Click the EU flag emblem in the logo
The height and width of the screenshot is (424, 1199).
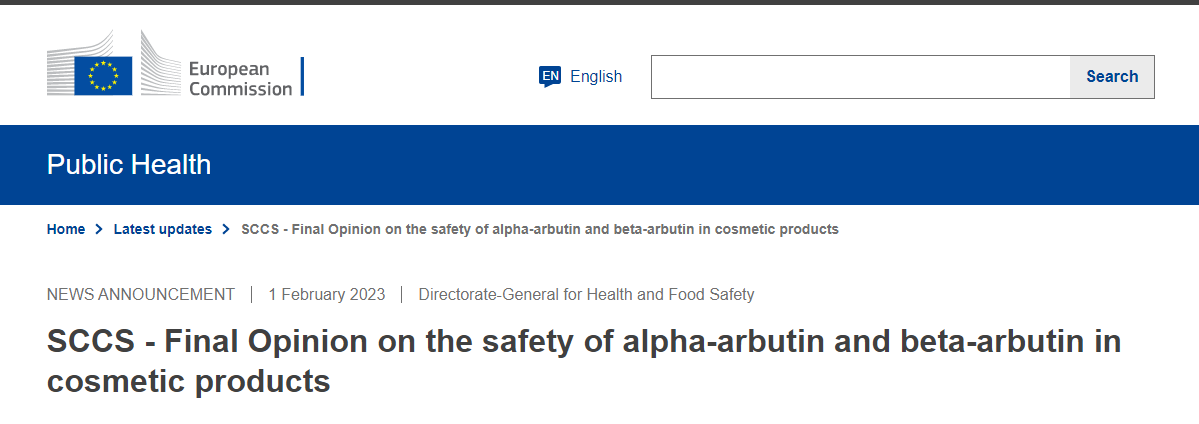[x=103, y=75]
